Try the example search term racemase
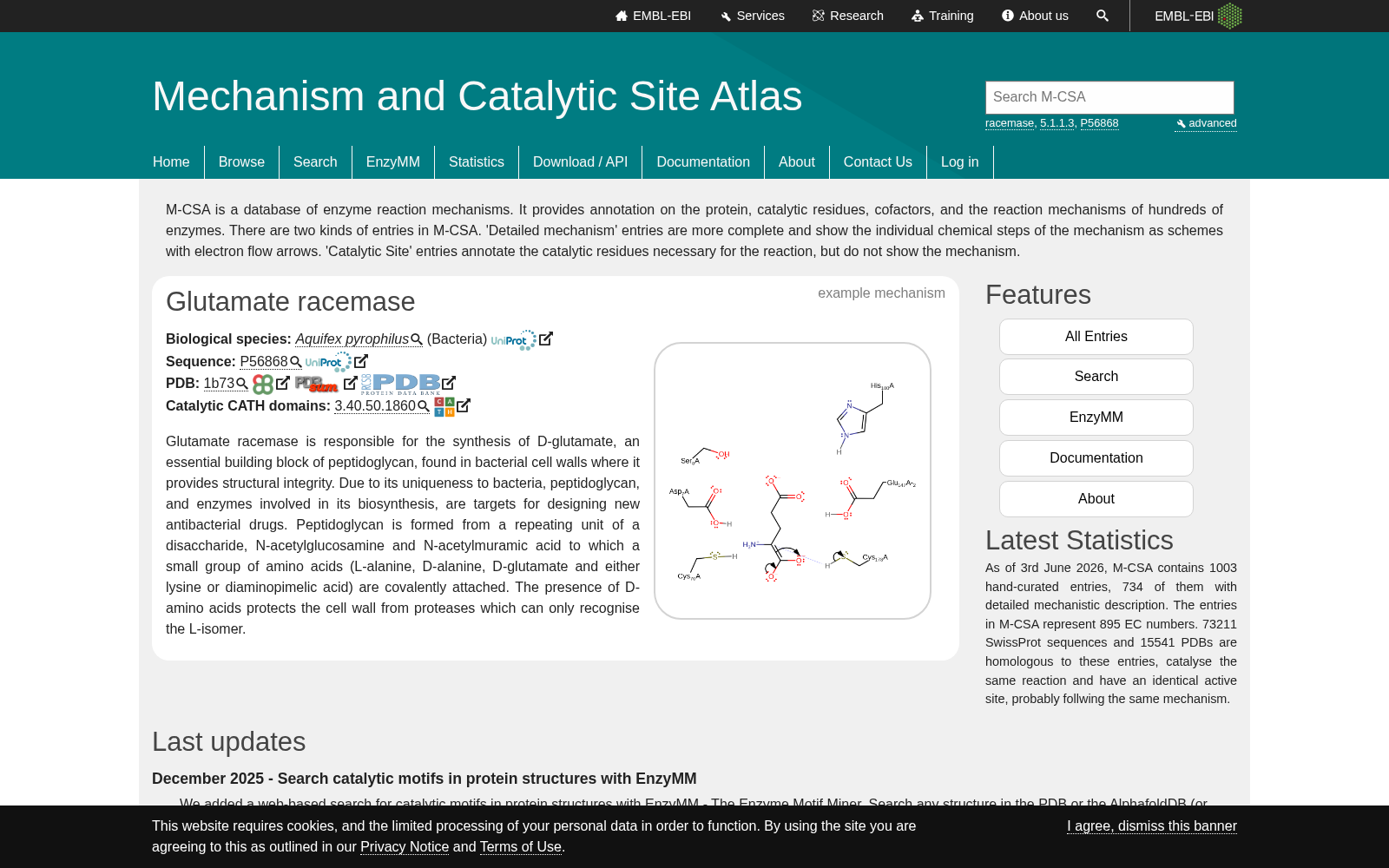Viewport: 1389px width, 868px height. point(1010,123)
